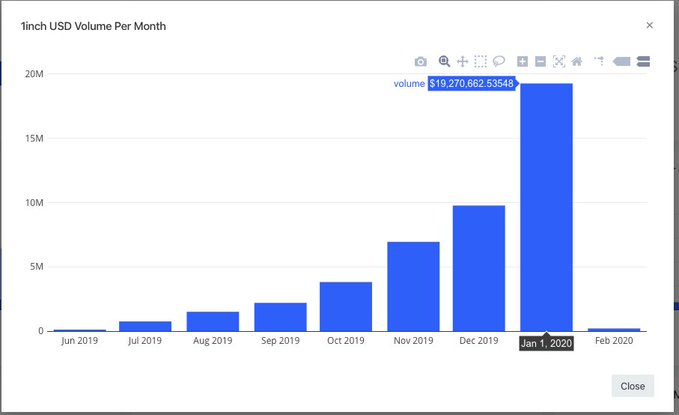Enable show closest data on hover
The width and height of the screenshot is (679, 415).
[x=621, y=62]
